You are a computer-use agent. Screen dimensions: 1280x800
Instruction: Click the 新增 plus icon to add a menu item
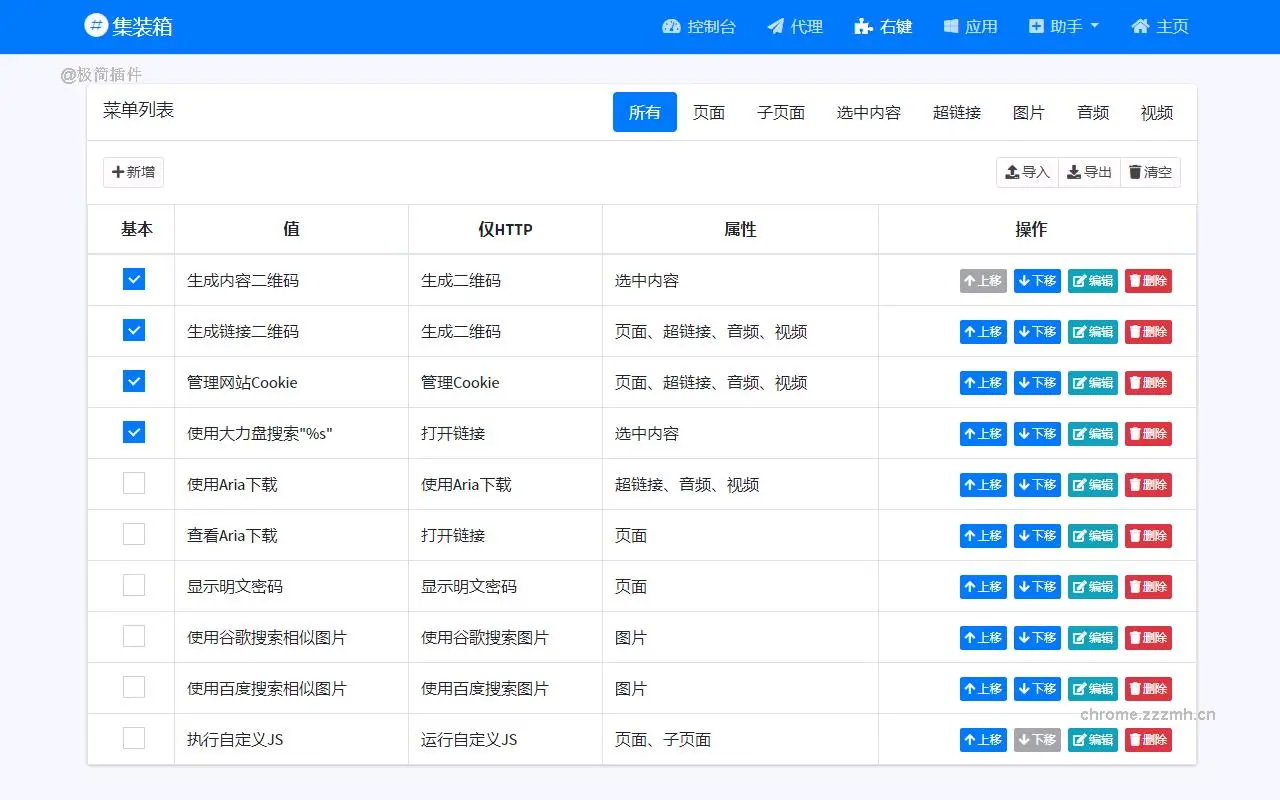pyautogui.click(x=118, y=172)
